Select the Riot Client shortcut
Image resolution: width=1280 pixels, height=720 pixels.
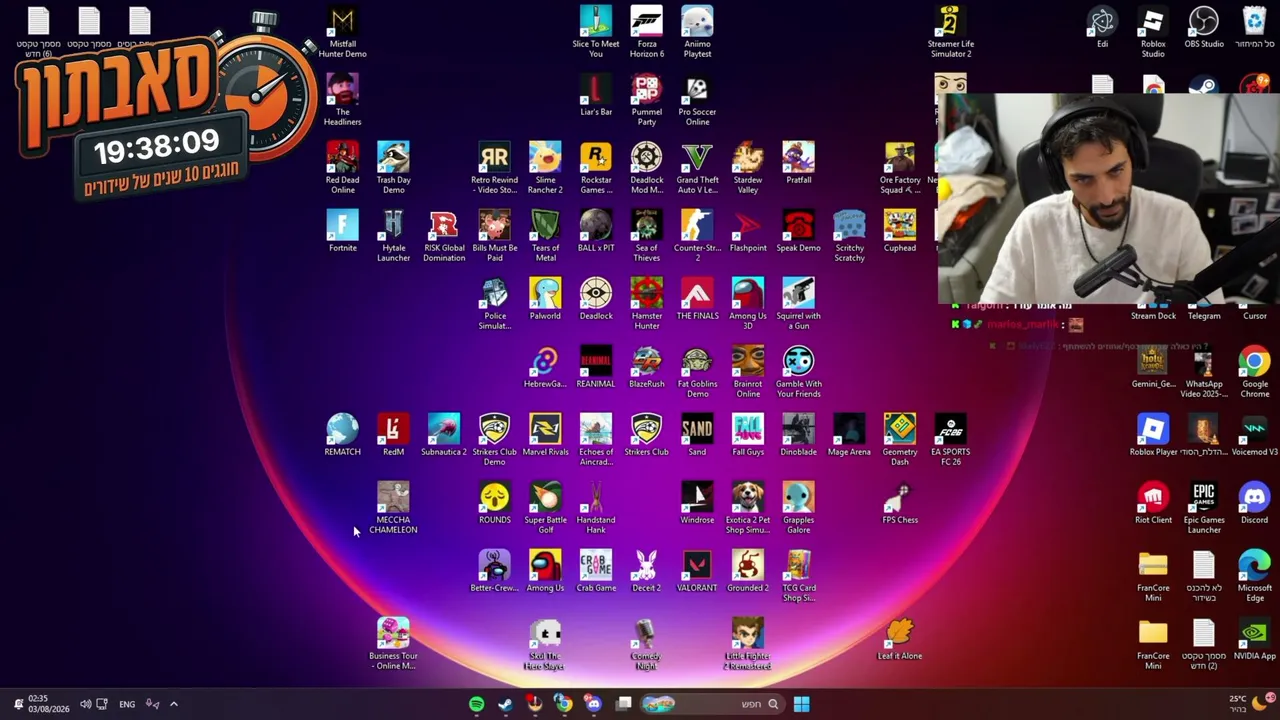tap(1153, 503)
